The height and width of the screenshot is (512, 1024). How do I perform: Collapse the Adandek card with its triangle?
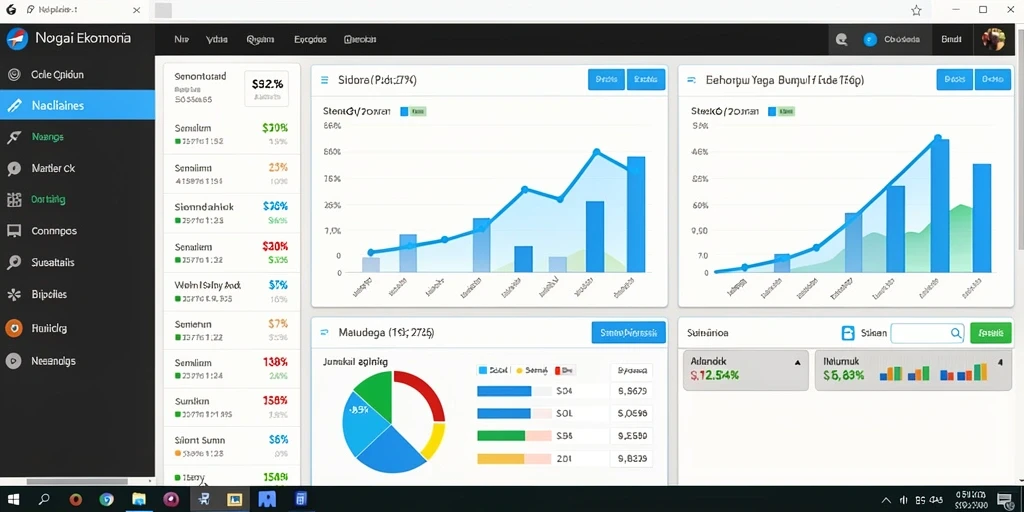click(797, 362)
